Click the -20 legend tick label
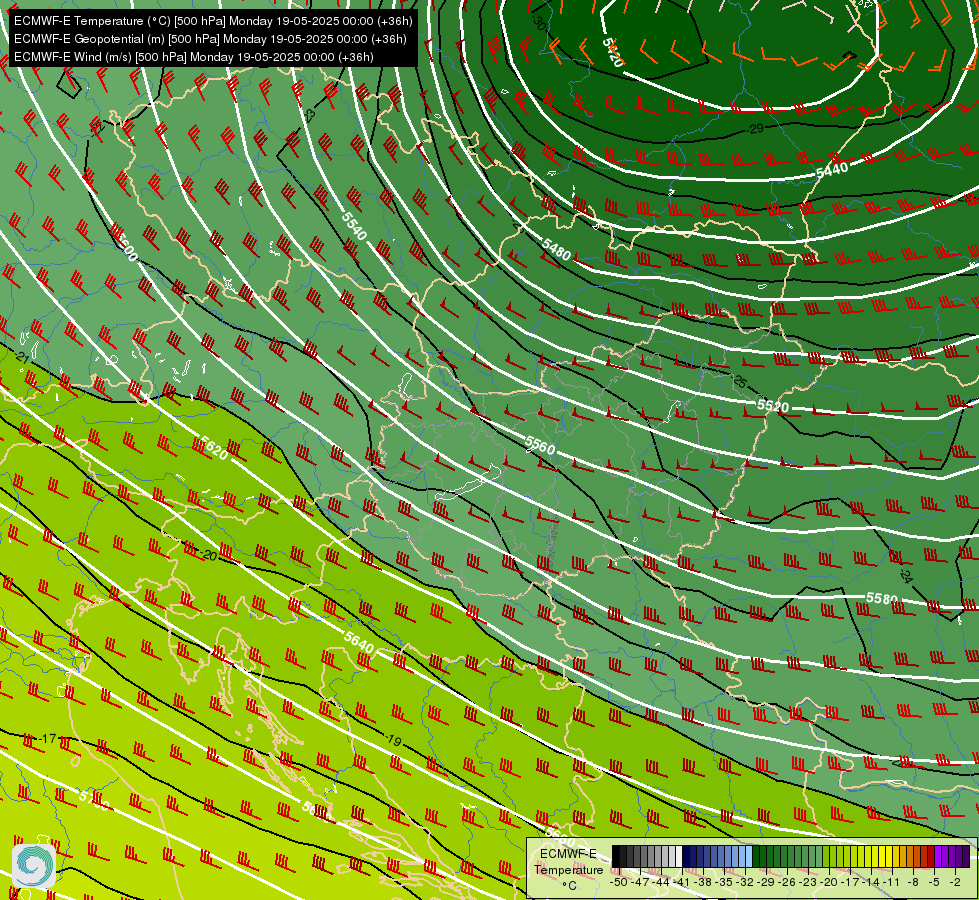The width and height of the screenshot is (979, 900). (829, 882)
